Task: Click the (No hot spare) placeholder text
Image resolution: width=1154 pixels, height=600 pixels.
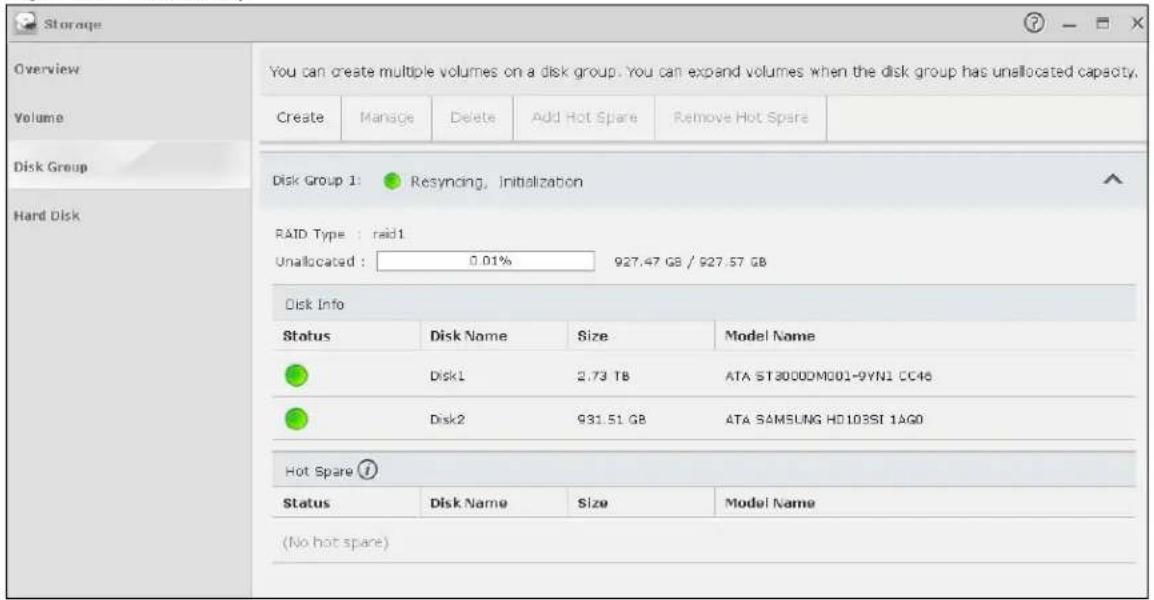Action: (x=335, y=542)
